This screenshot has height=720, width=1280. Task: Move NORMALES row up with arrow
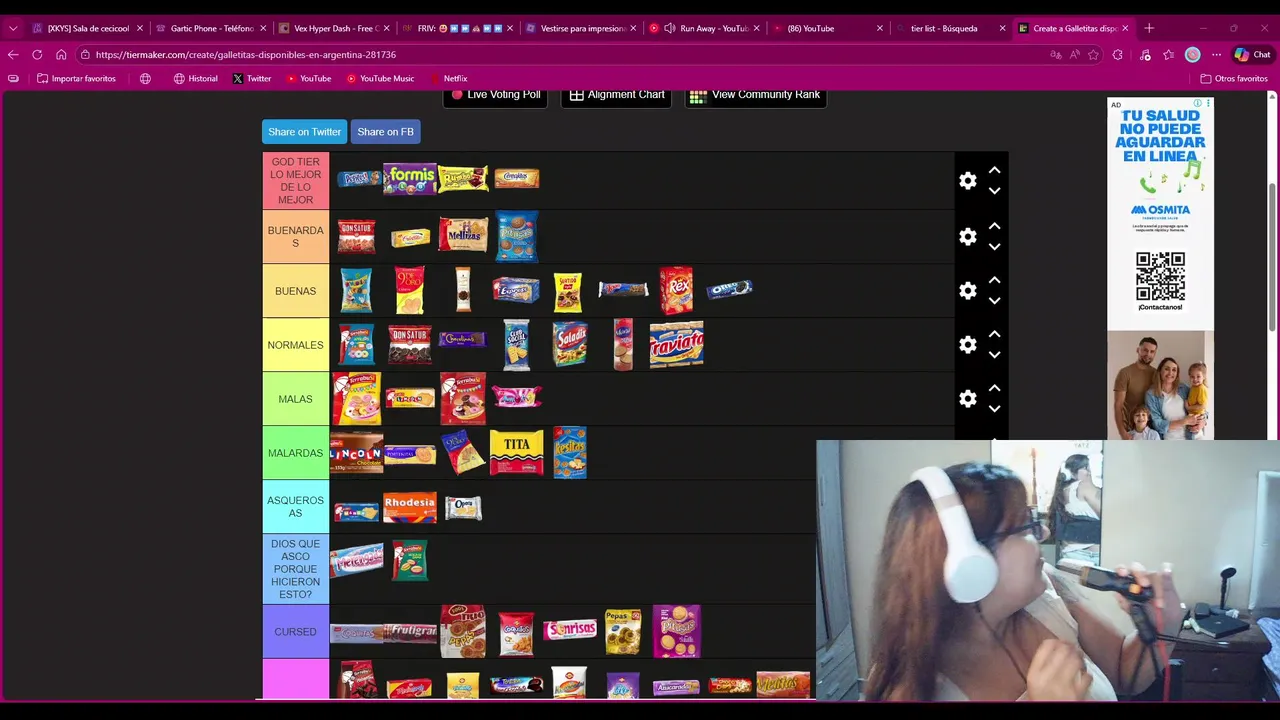point(994,335)
